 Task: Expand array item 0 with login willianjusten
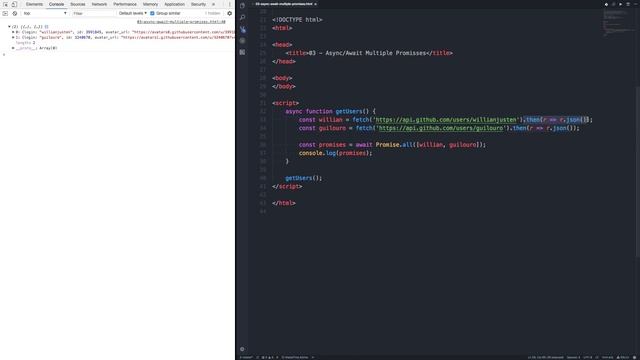[x=13, y=32]
